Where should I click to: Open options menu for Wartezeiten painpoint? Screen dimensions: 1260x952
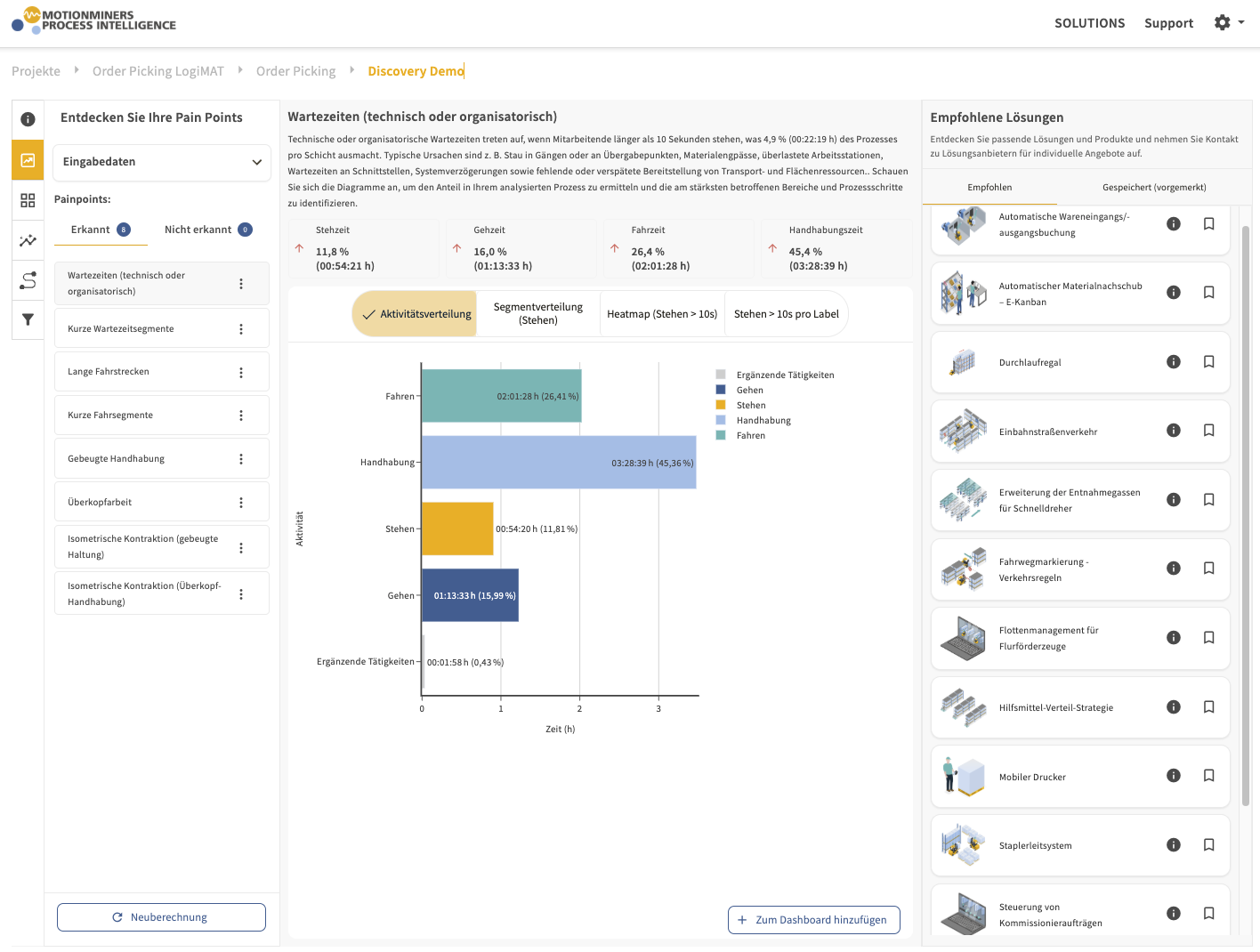(241, 284)
